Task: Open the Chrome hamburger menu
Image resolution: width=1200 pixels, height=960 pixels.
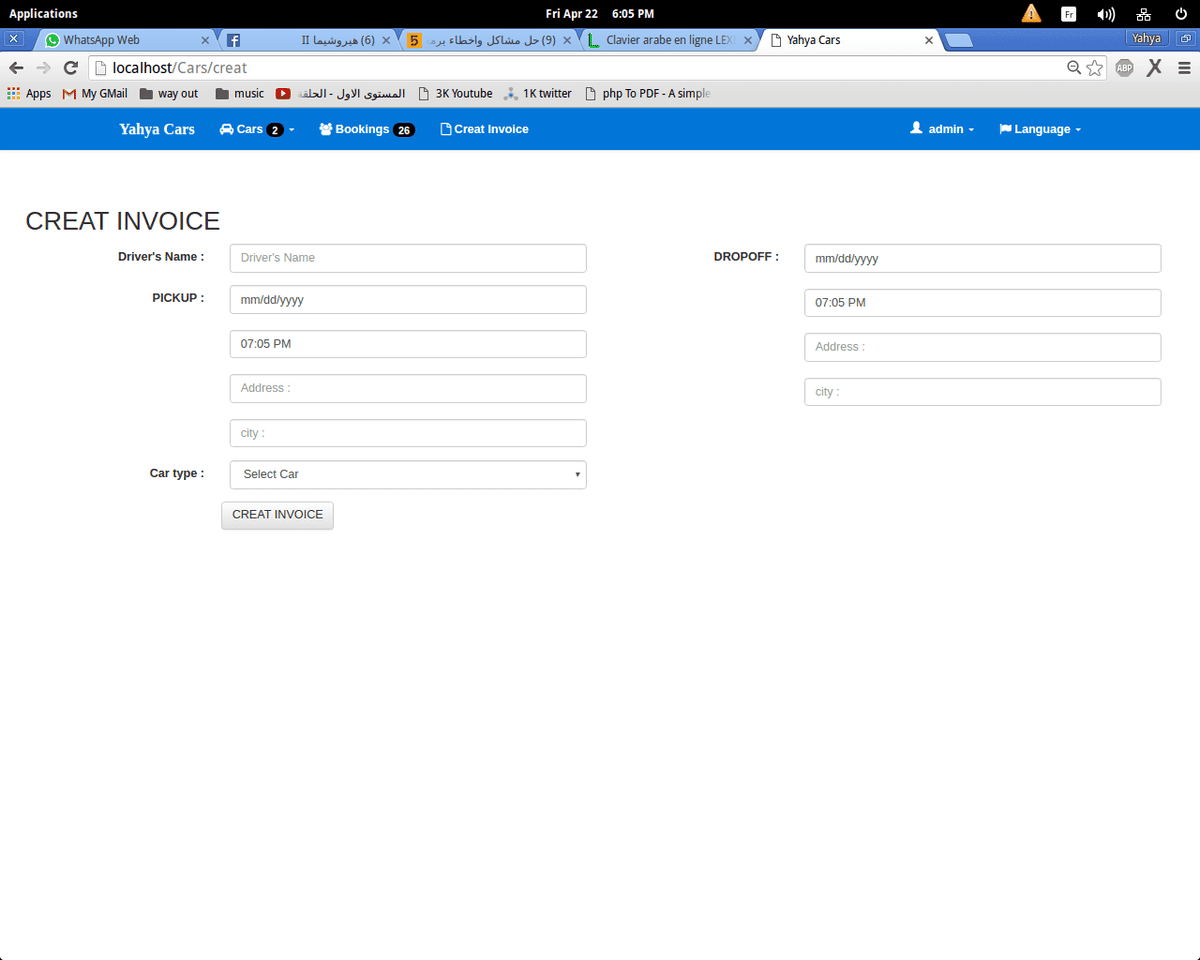Action: coord(1184,68)
